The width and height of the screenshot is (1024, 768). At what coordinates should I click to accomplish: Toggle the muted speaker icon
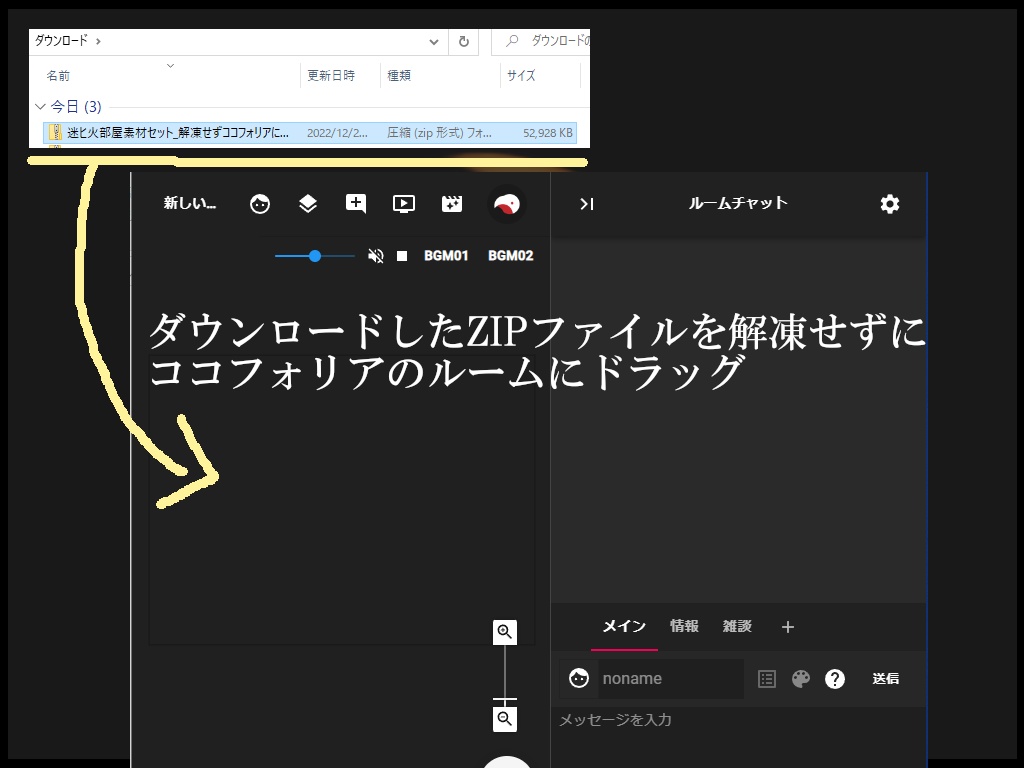tap(376, 256)
